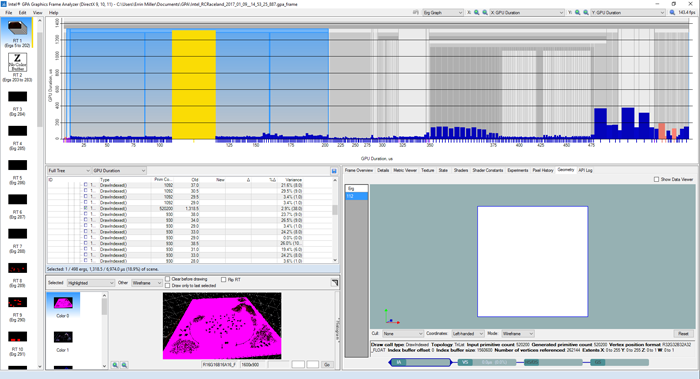Select the HS/DS pipeline stage
700x379 pixels.
tap(553, 362)
